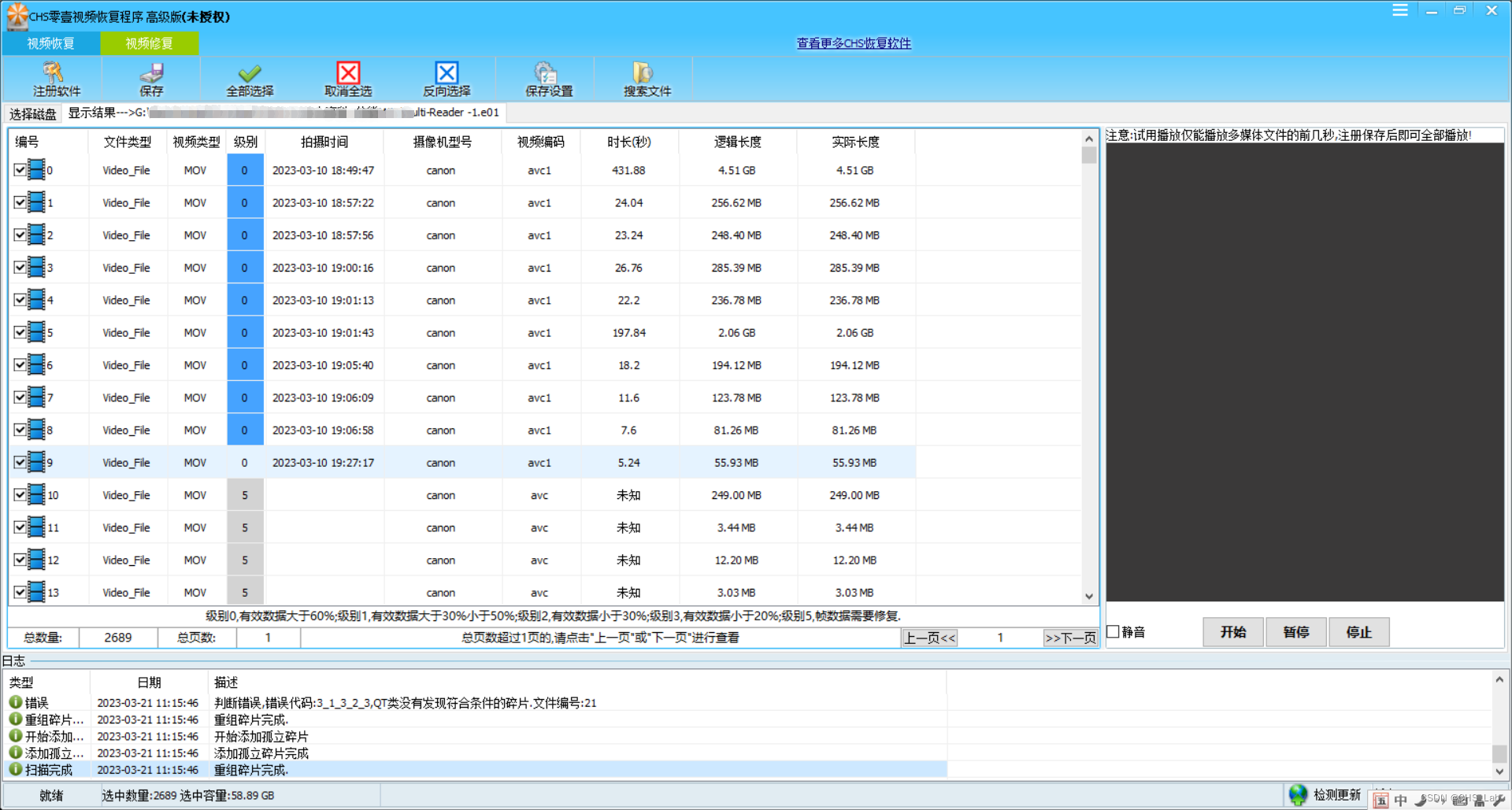Open 保存设置 save settings icon
This screenshot has width=1512, height=810.
(545, 72)
